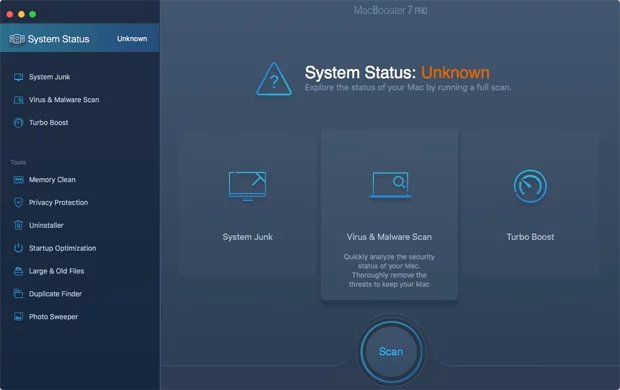The height and width of the screenshot is (390, 620).
Task: Click the Duplicate Finder folder icon
Action: [18, 293]
